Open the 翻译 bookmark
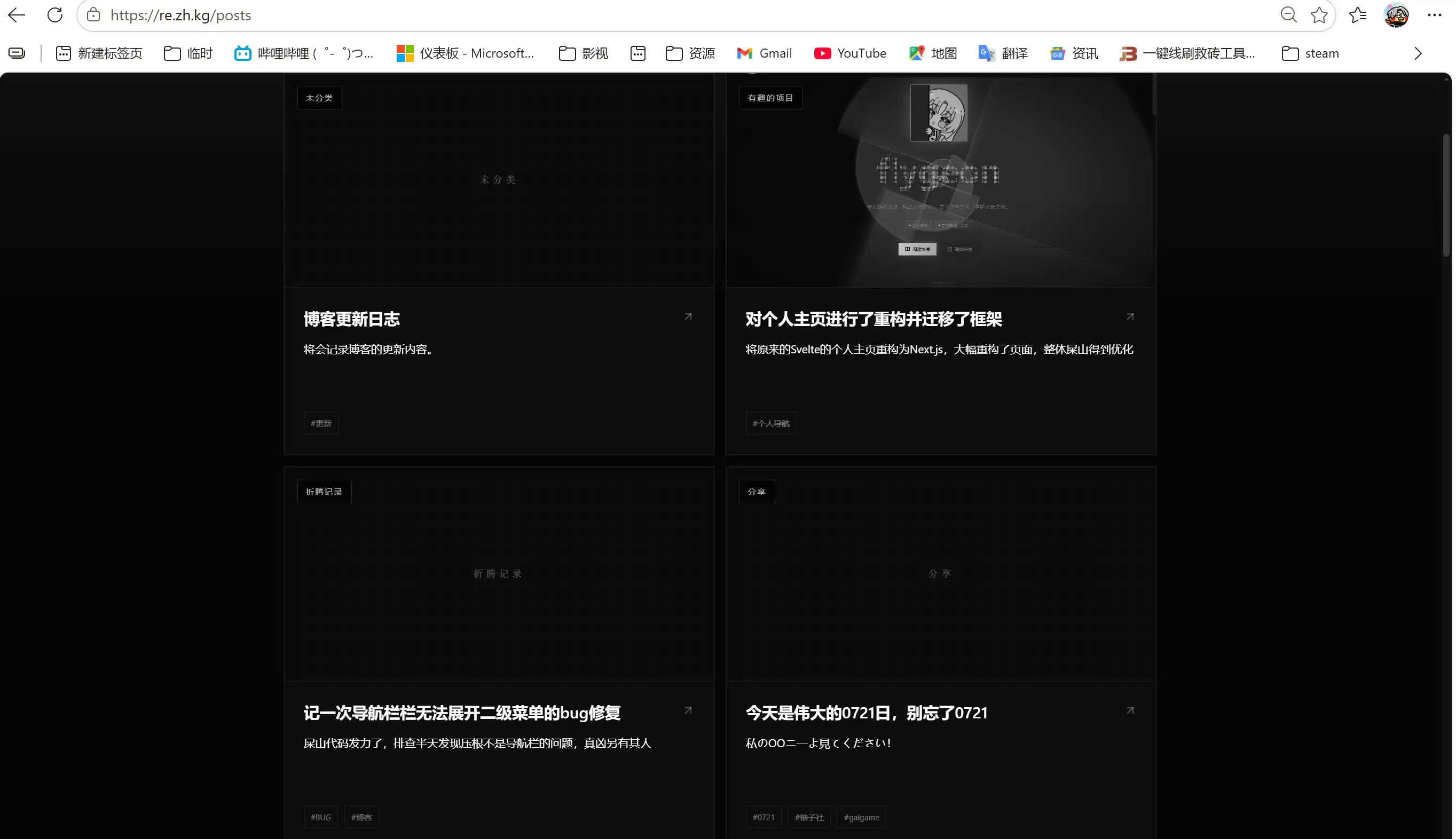Image resolution: width=1456 pixels, height=839 pixels. tap(1003, 53)
